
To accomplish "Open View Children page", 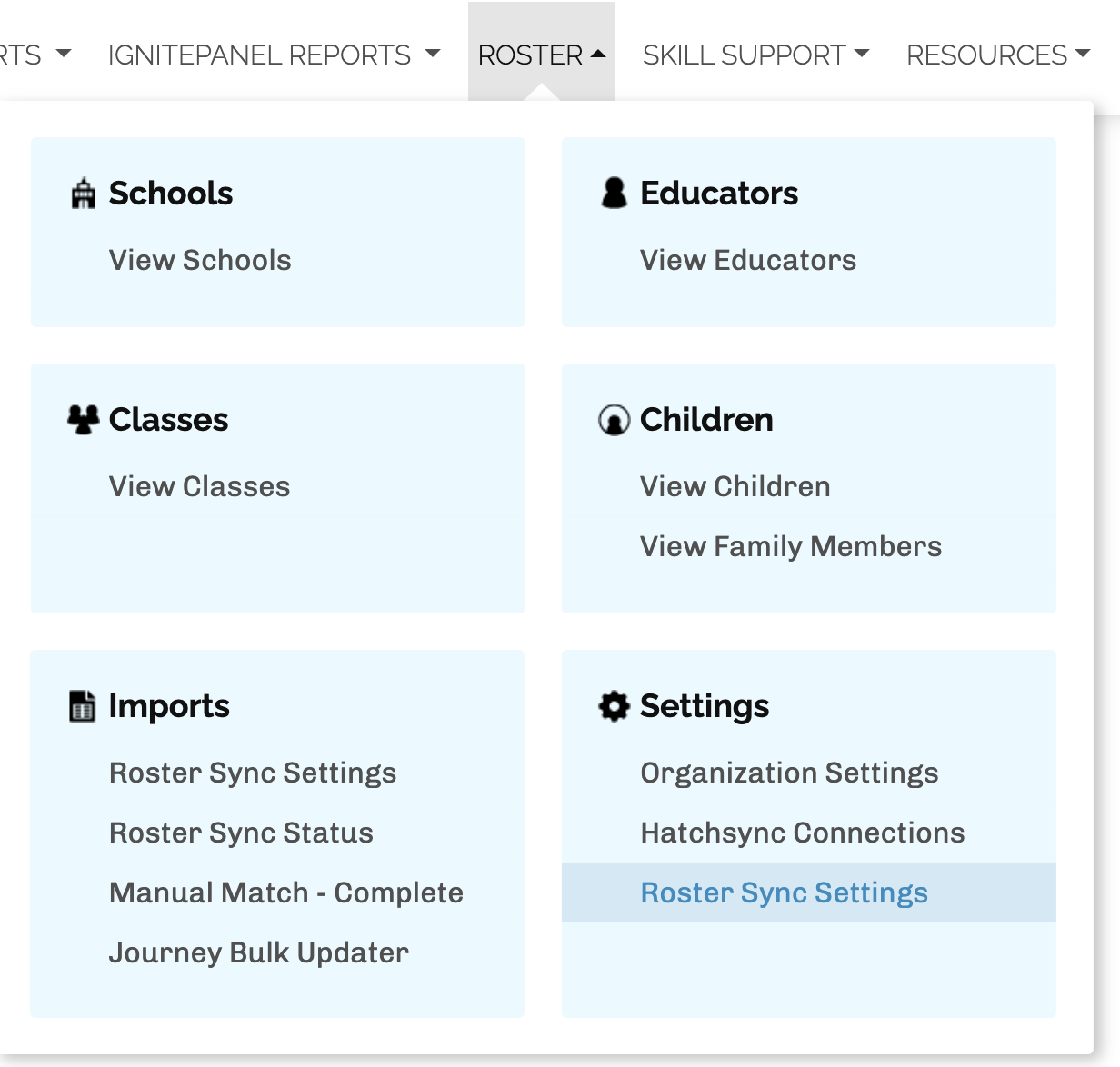I will 735,486.
